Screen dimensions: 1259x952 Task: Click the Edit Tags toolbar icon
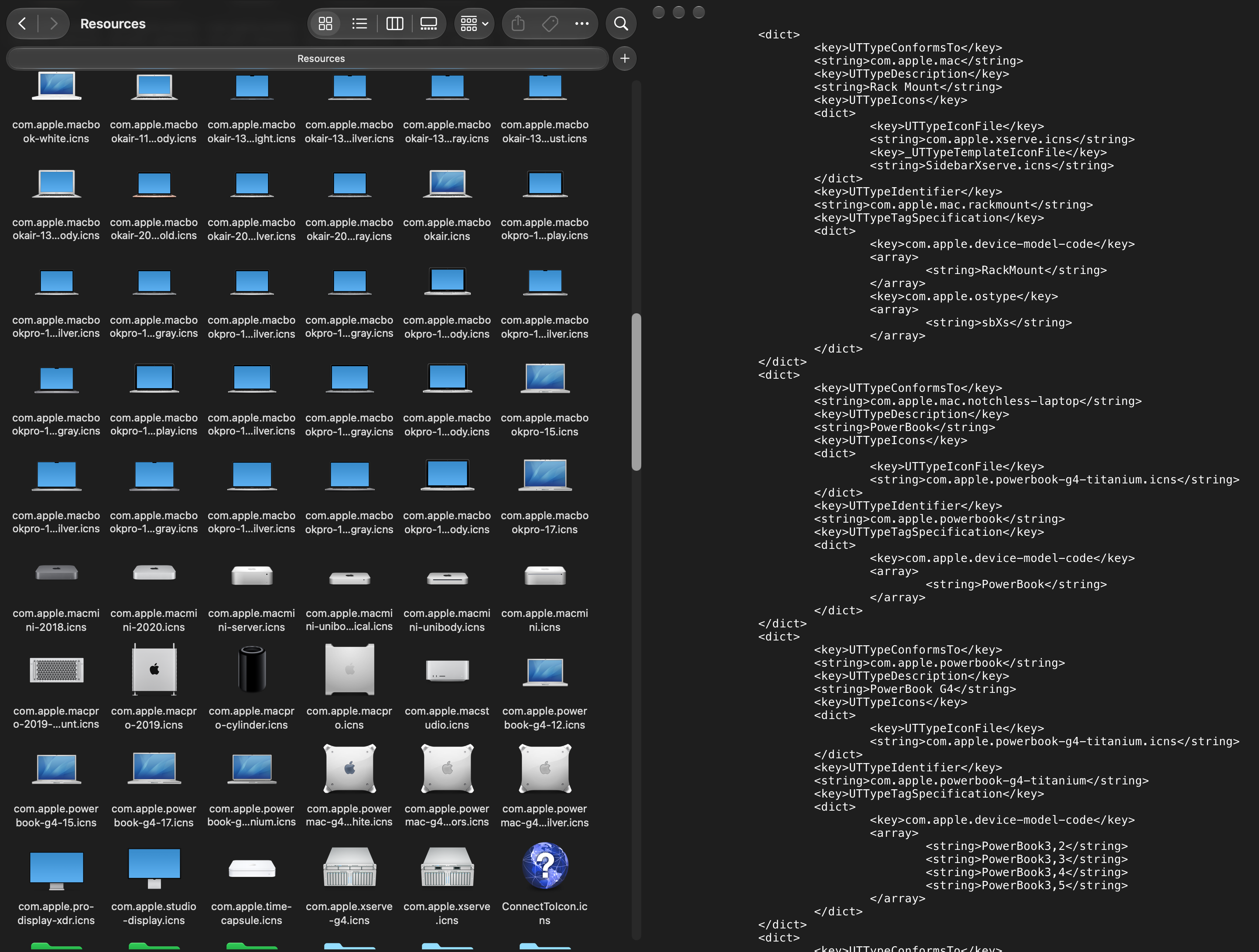(550, 24)
